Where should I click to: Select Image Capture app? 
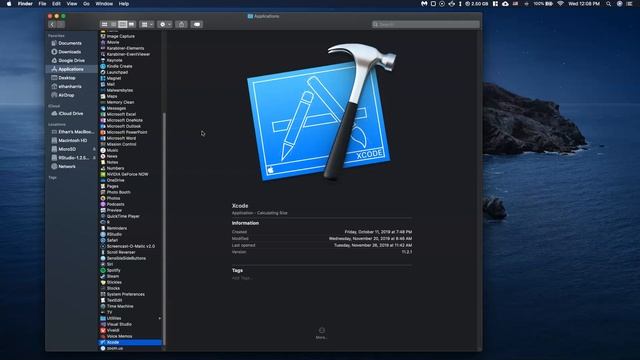(120, 36)
